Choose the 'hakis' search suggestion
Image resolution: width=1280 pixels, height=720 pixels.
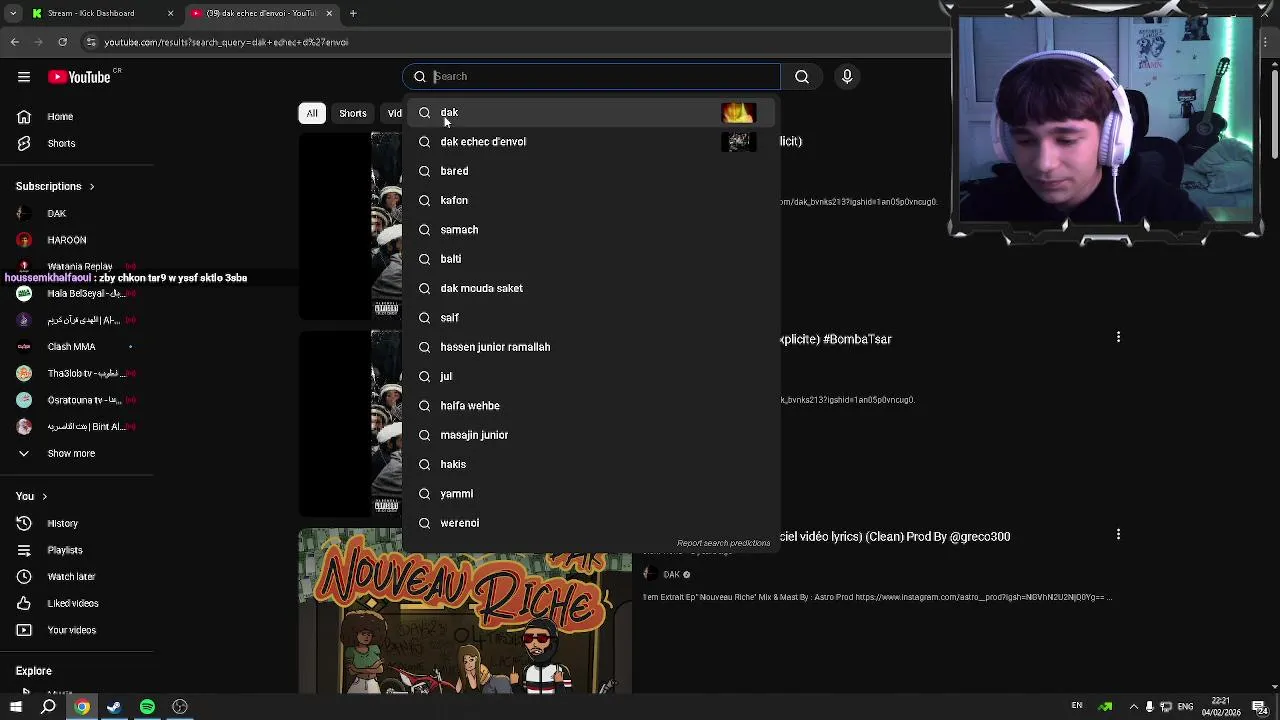tap(590, 464)
